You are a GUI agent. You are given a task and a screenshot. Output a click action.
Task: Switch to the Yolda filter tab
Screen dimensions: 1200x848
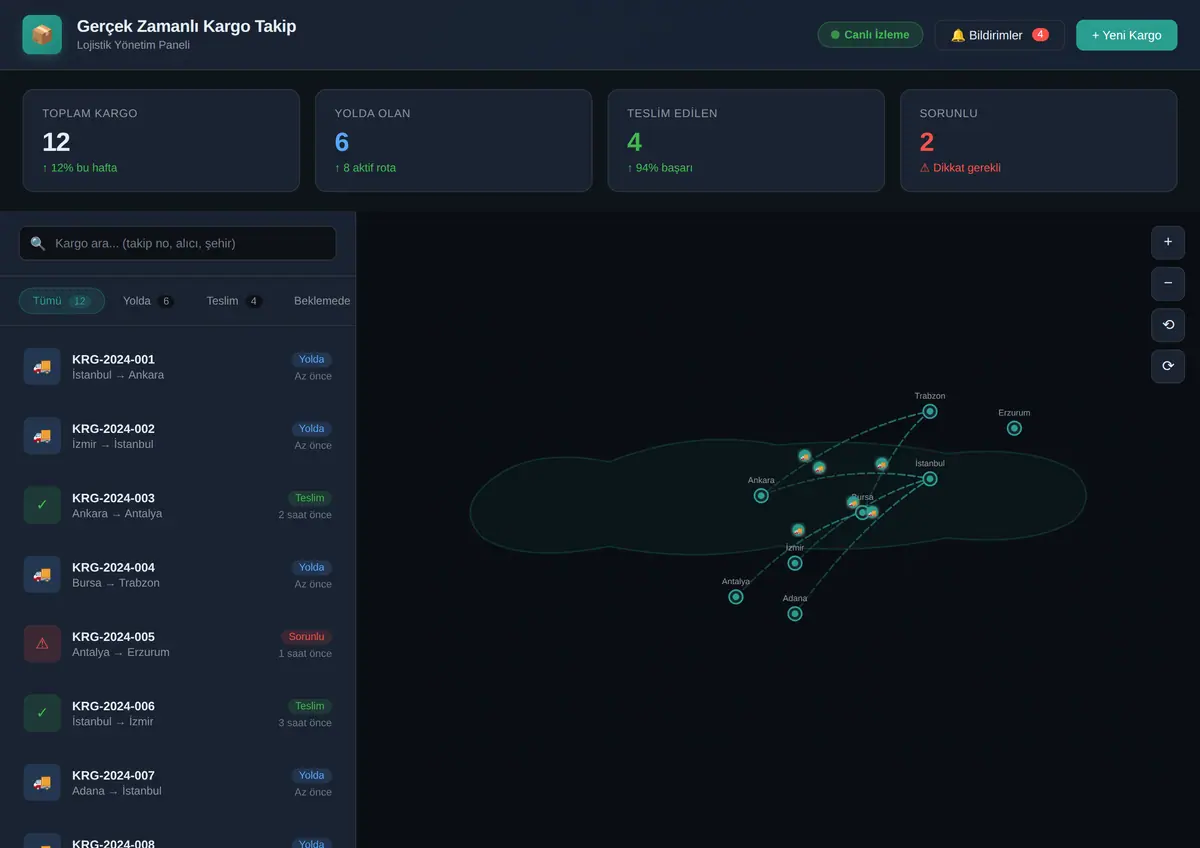[148, 301]
